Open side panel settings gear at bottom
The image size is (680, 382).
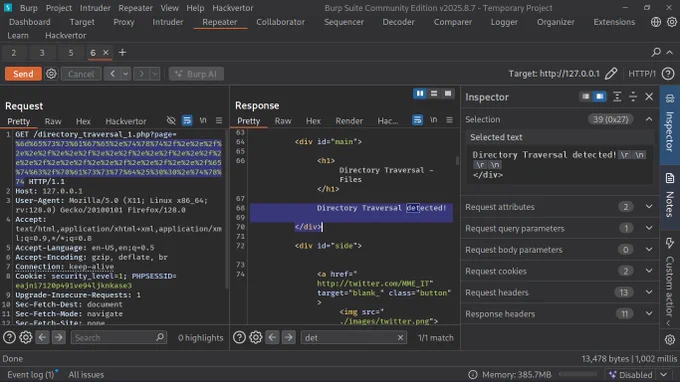[670, 340]
